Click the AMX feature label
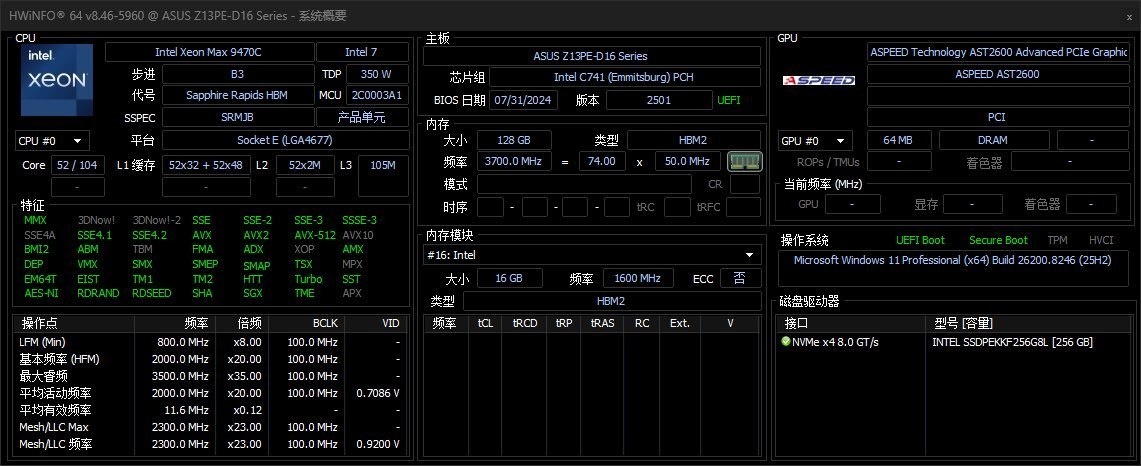The height and width of the screenshot is (466, 1141). [353, 249]
